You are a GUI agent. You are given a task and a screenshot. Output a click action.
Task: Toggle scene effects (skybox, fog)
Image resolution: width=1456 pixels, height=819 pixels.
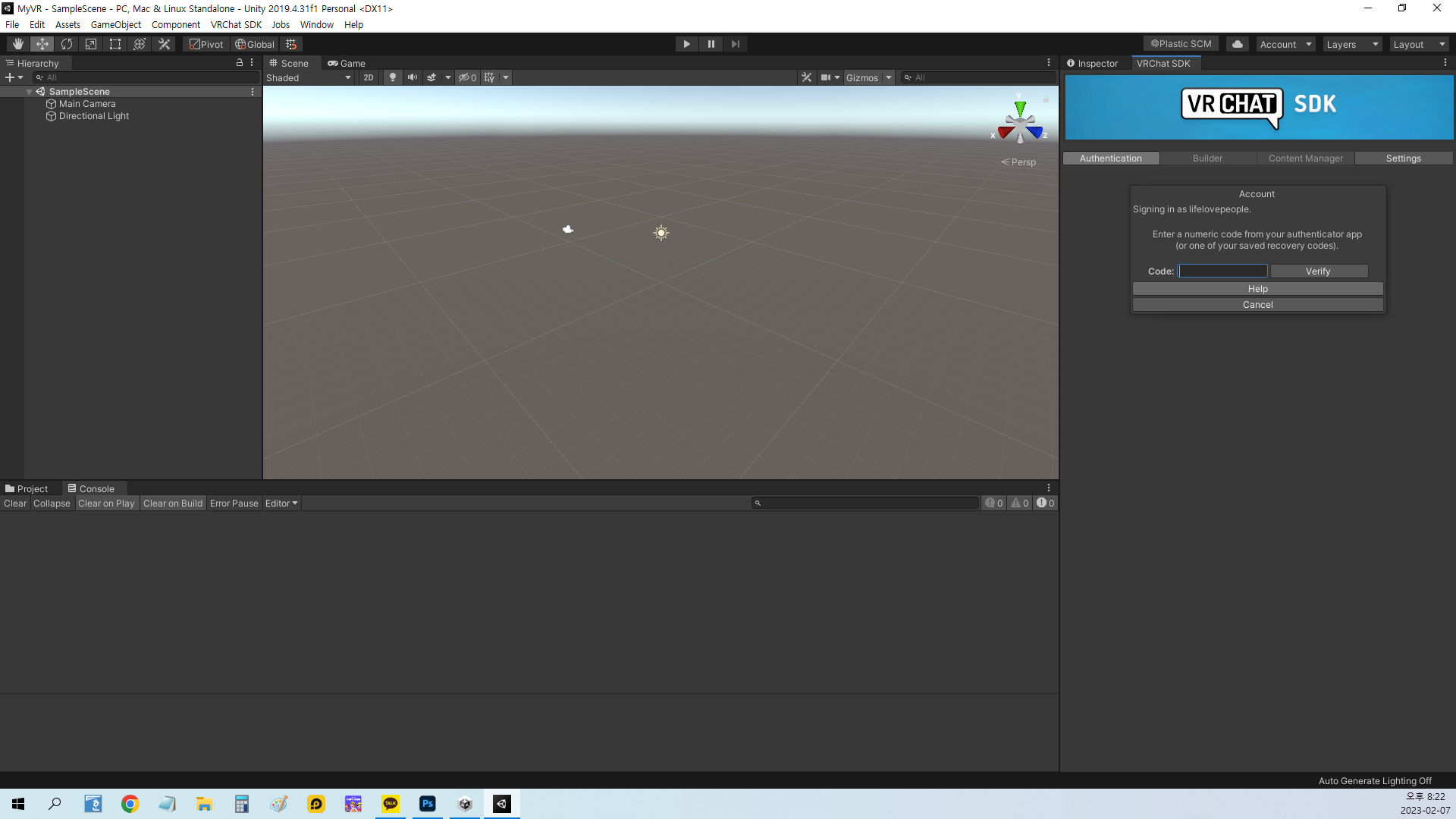431,77
